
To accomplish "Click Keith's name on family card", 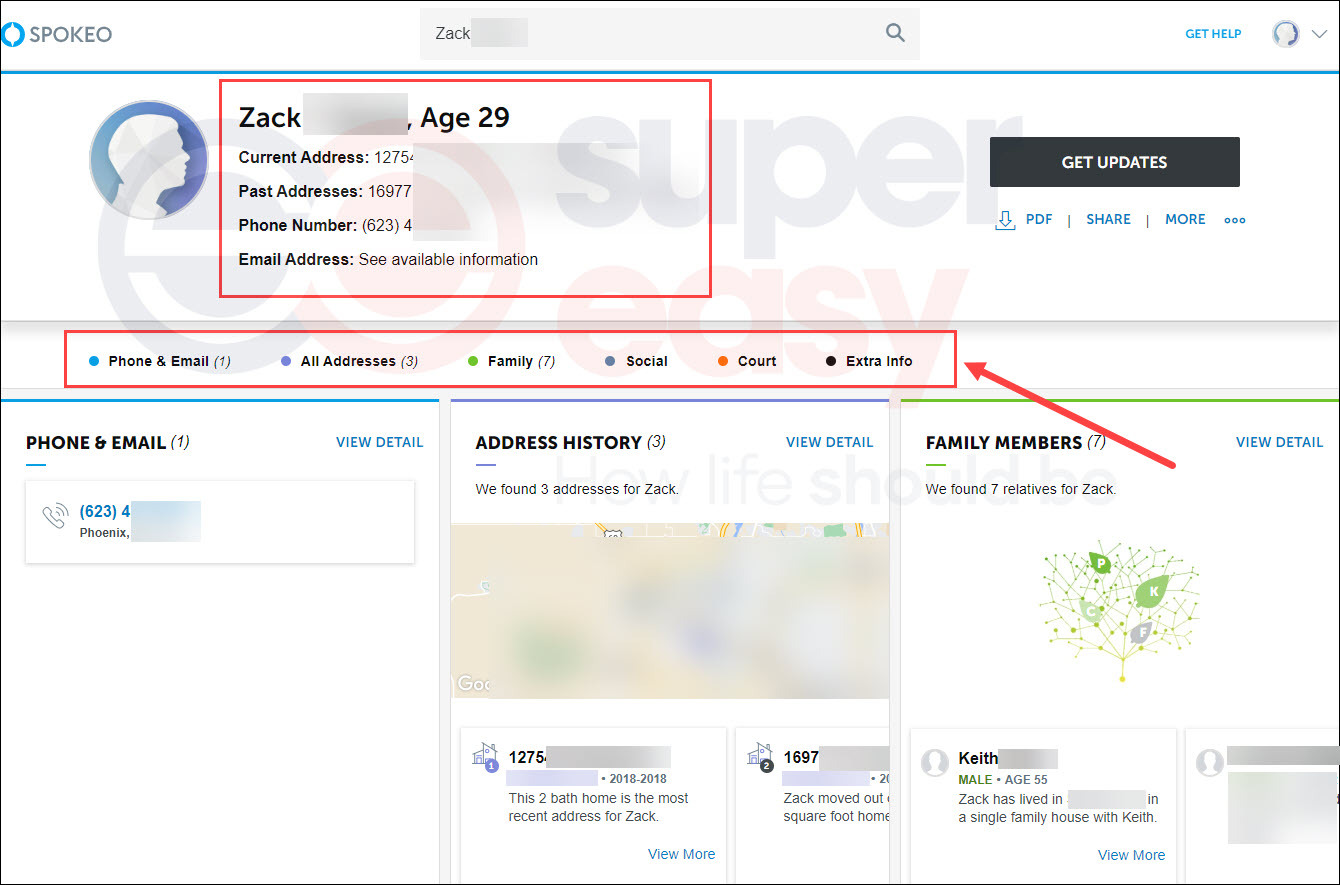I will pos(978,758).
